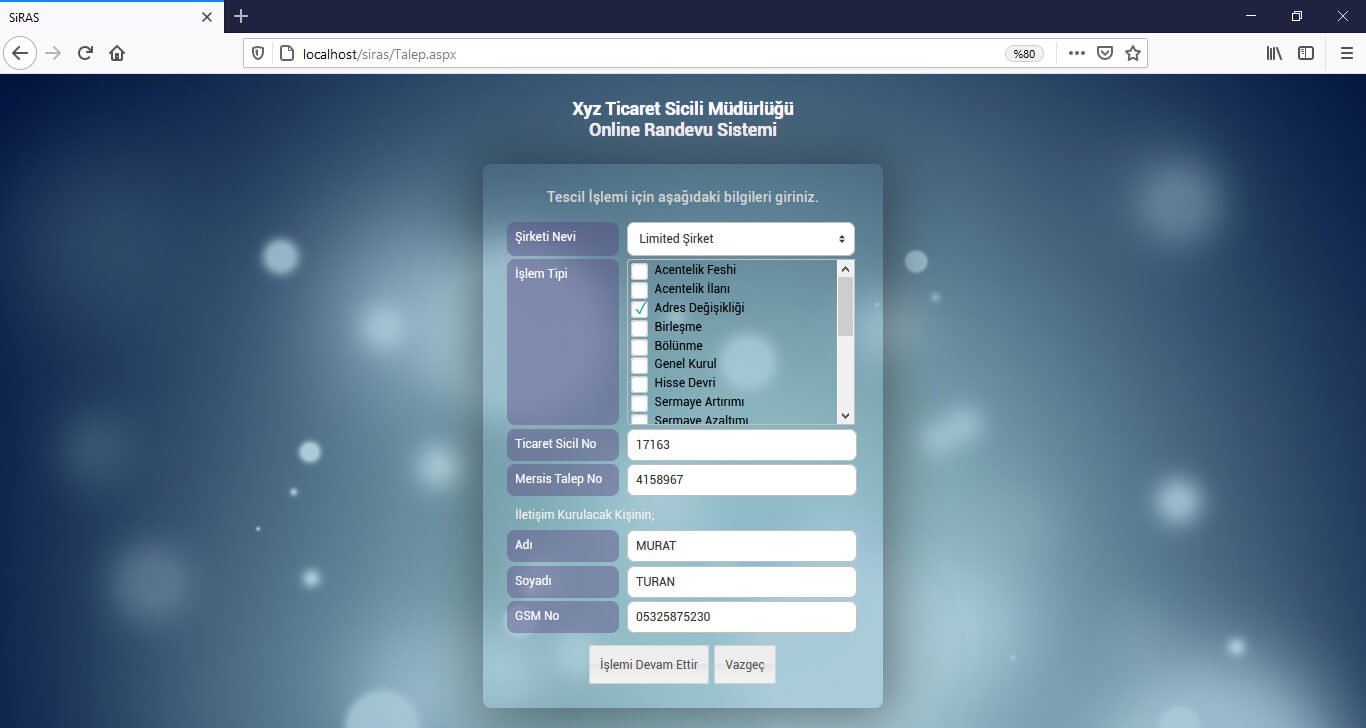The height and width of the screenshot is (728, 1366).
Task: Click the Vazgeç cancel button
Action: click(x=744, y=665)
